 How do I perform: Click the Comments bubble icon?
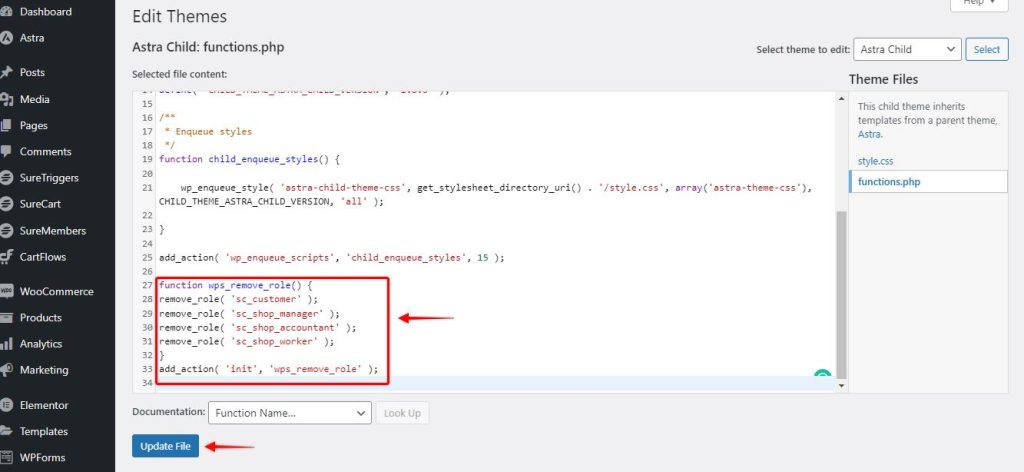[x=6, y=151]
